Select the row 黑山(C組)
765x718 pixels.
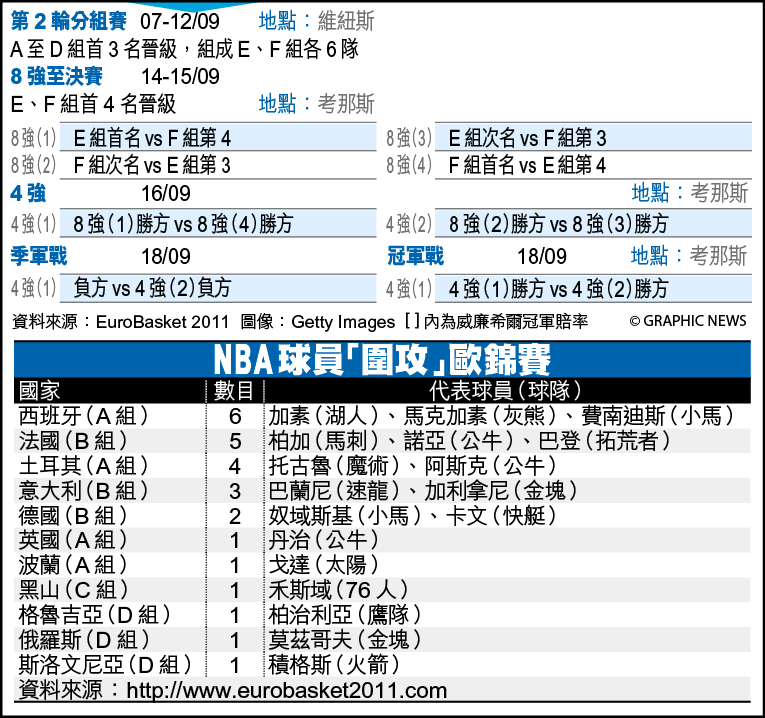(382, 590)
